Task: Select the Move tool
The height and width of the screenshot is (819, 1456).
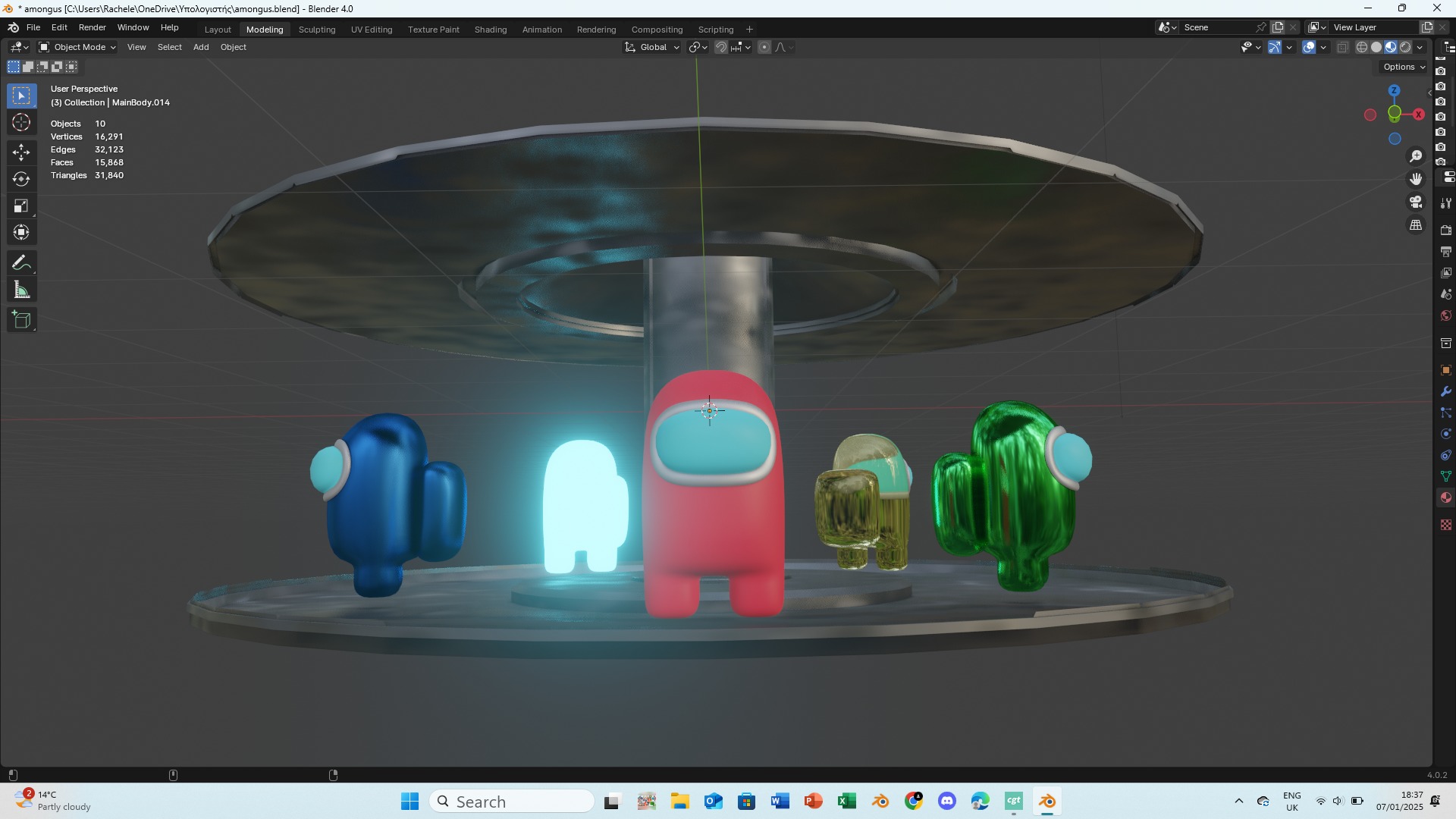Action: 21,152
